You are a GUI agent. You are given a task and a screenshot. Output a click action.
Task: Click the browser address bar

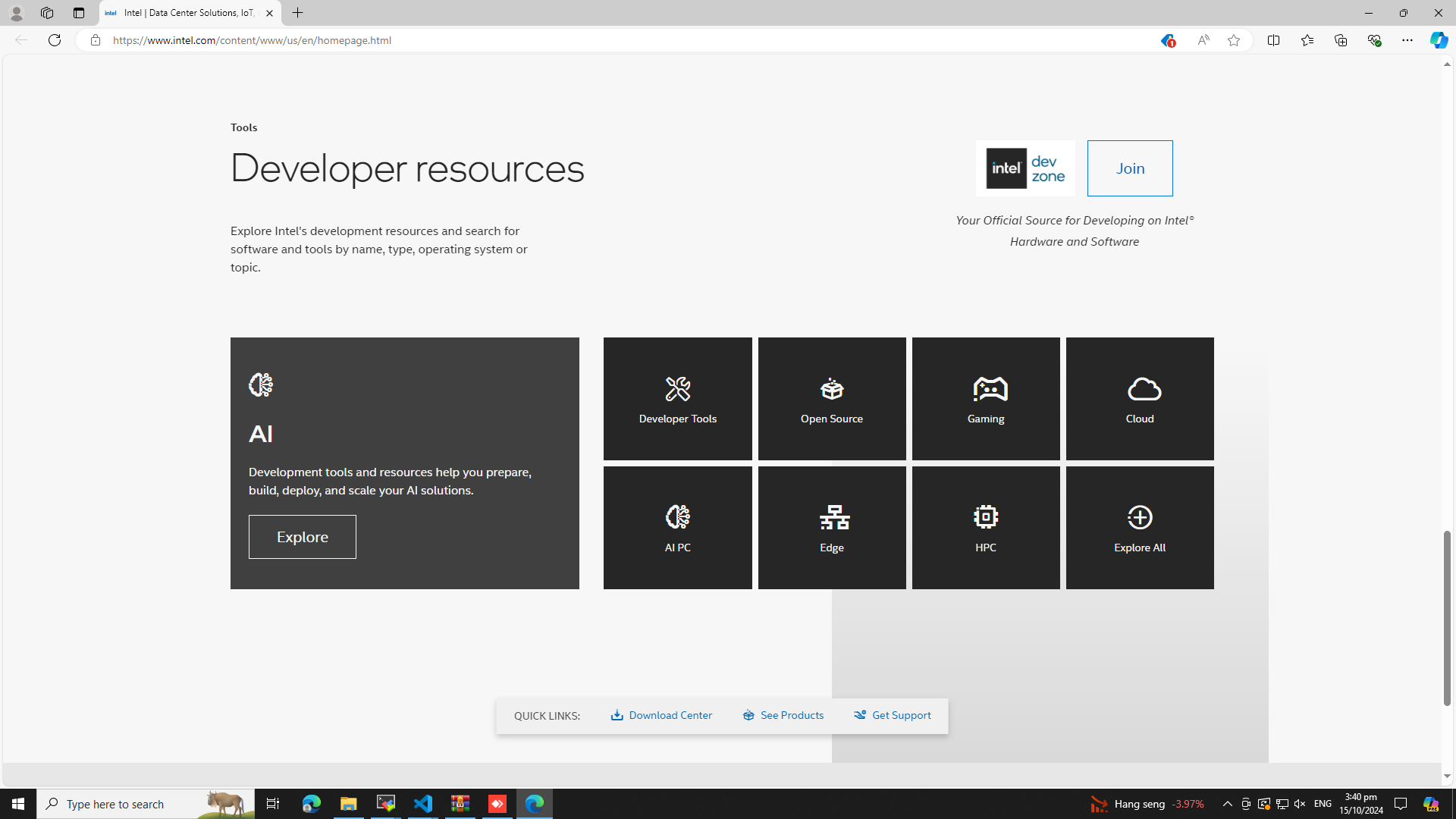pyautogui.click(x=607, y=40)
